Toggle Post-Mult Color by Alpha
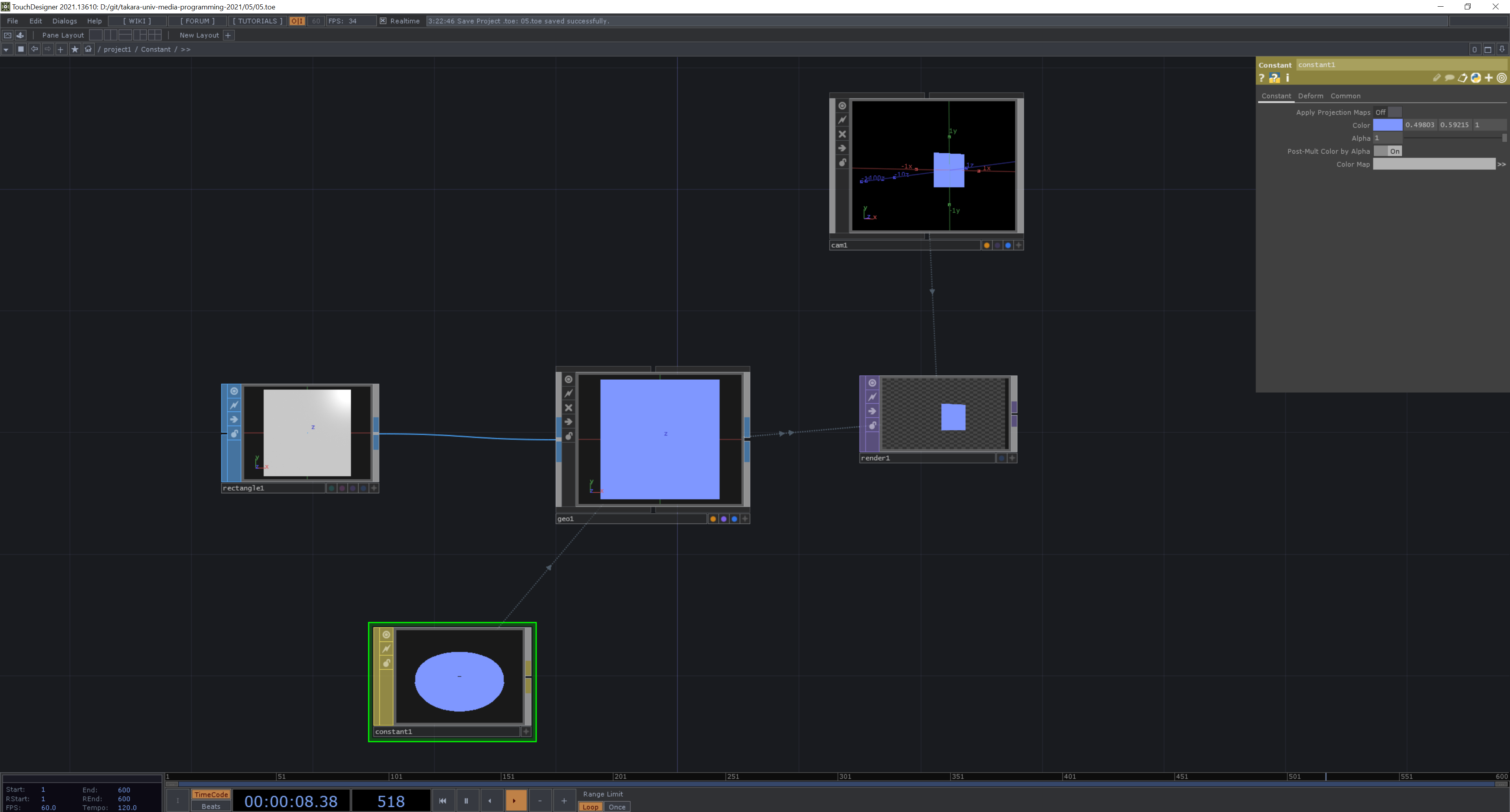Image resolution: width=1510 pixels, height=812 pixels. 1387,151
